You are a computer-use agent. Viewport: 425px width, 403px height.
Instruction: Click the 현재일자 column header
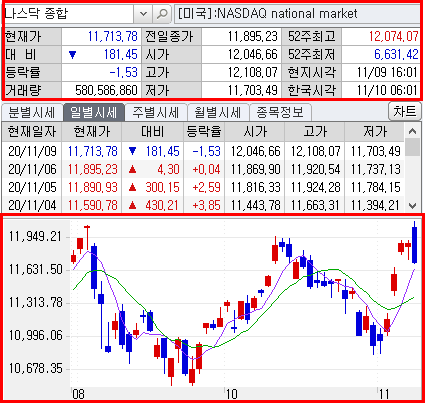pyautogui.click(x=32, y=132)
